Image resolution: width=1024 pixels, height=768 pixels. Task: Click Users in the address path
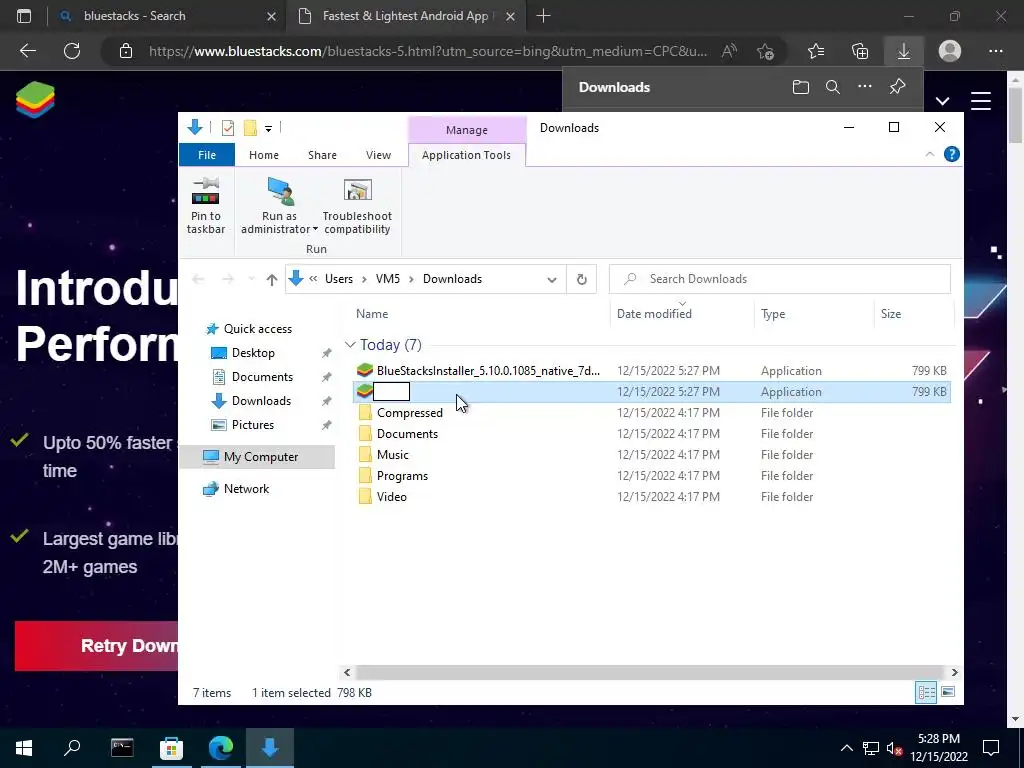point(339,279)
